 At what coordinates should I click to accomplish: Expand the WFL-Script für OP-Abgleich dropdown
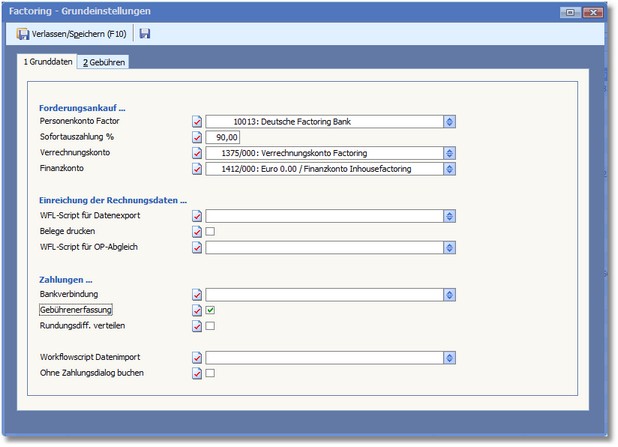(x=450, y=247)
